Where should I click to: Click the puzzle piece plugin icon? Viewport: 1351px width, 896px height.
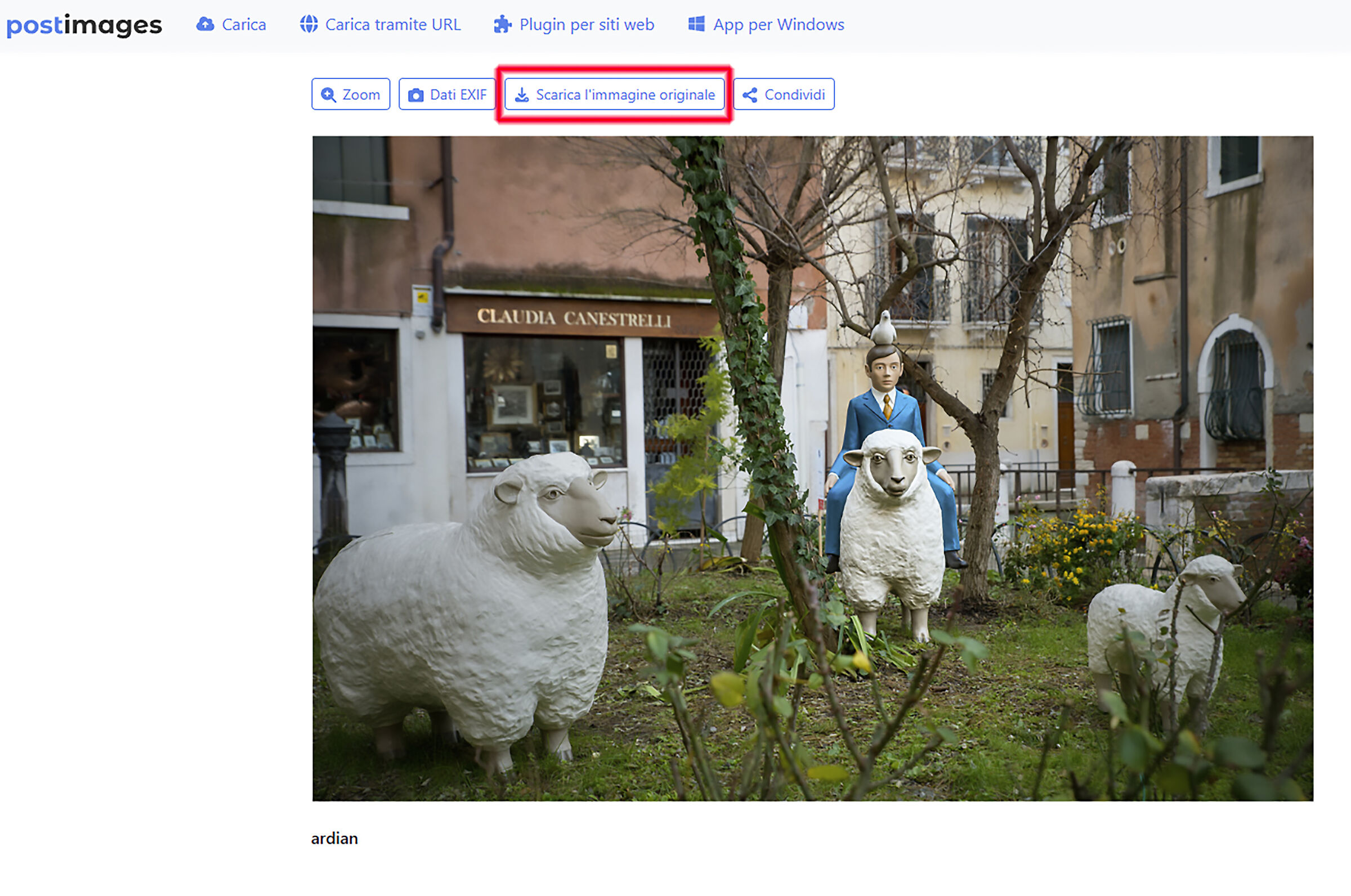pos(502,24)
